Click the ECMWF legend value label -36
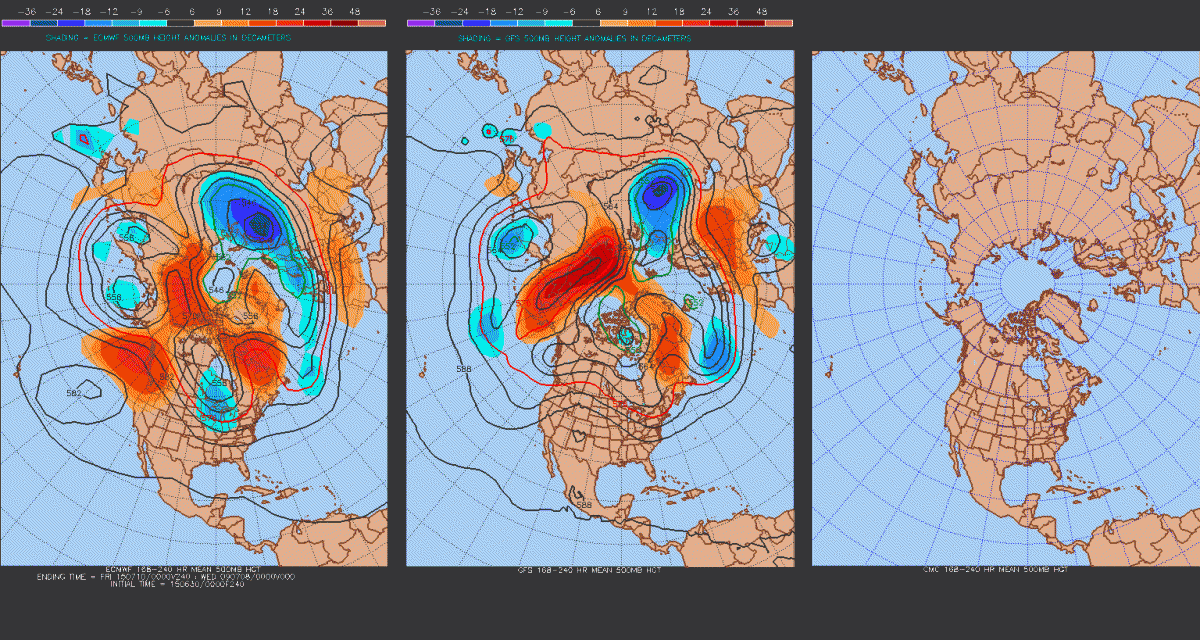This screenshot has width=1200, height=640. click(27, 12)
